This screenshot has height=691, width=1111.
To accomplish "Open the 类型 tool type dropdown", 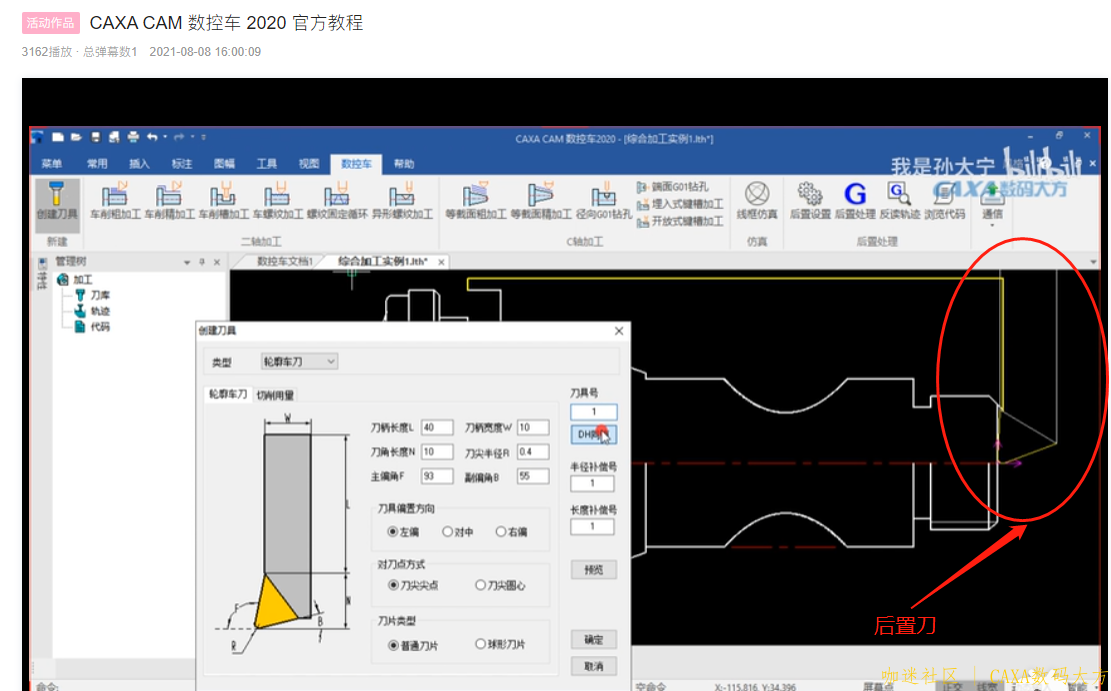I will pyautogui.click(x=299, y=361).
